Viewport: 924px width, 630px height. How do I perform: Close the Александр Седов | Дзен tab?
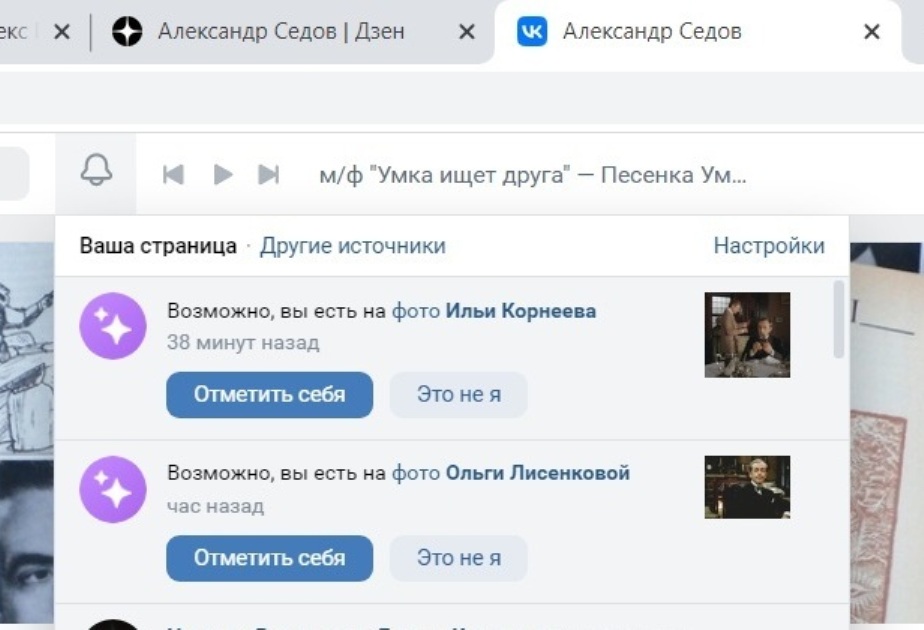click(467, 31)
